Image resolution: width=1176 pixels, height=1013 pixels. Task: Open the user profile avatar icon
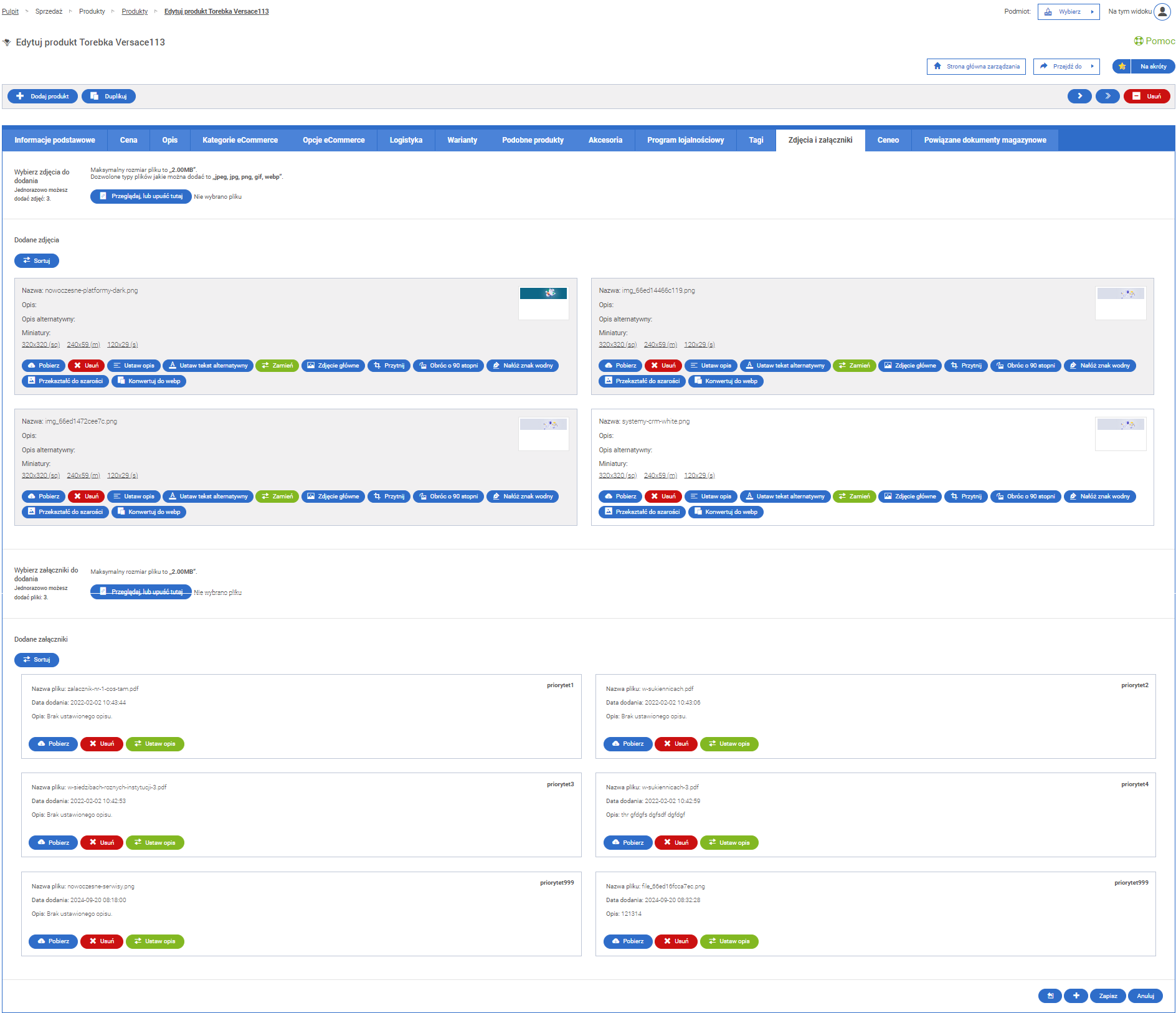click(1162, 12)
